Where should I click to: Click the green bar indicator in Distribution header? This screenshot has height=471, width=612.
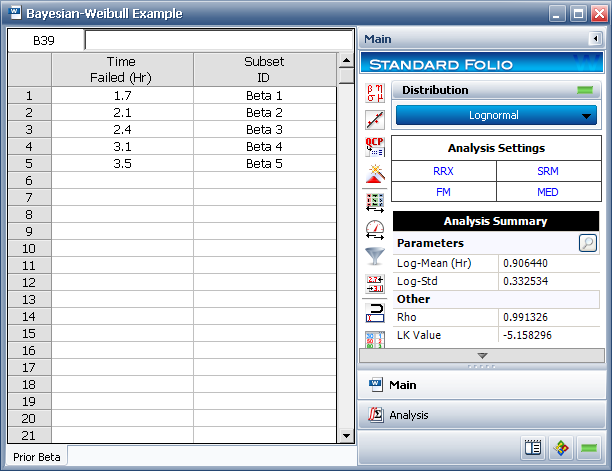pyautogui.click(x=584, y=90)
